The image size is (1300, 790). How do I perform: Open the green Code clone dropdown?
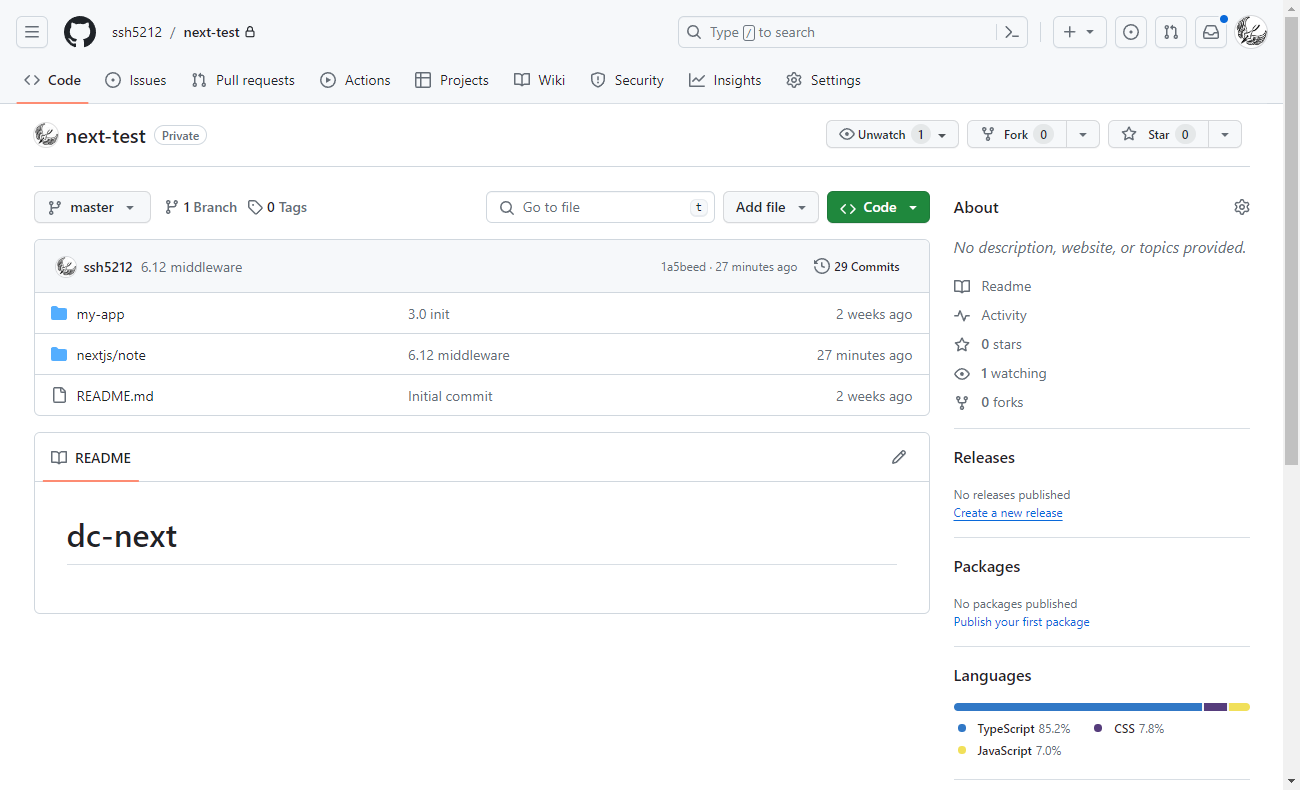click(878, 207)
